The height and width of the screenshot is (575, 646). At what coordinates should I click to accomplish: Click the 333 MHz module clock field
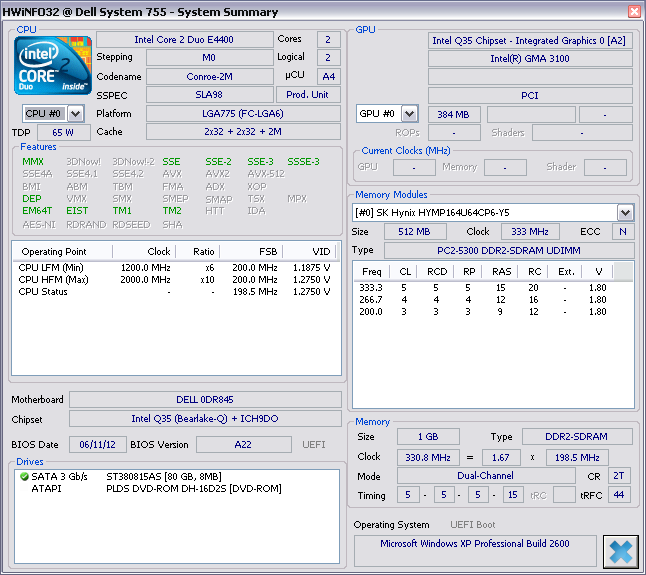pyautogui.click(x=530, y=231)
